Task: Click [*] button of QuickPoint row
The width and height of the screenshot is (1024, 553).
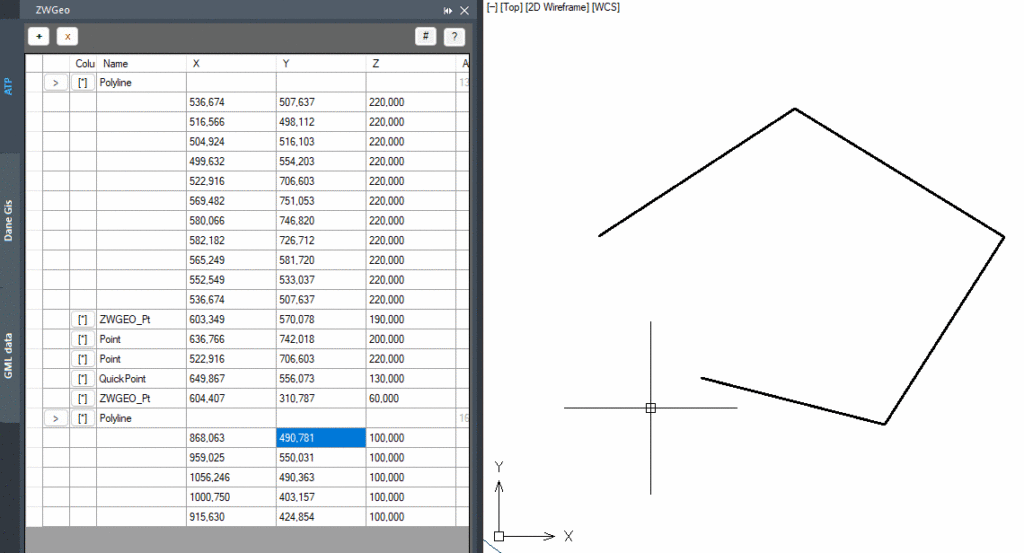Action: [x=83, y=379]
